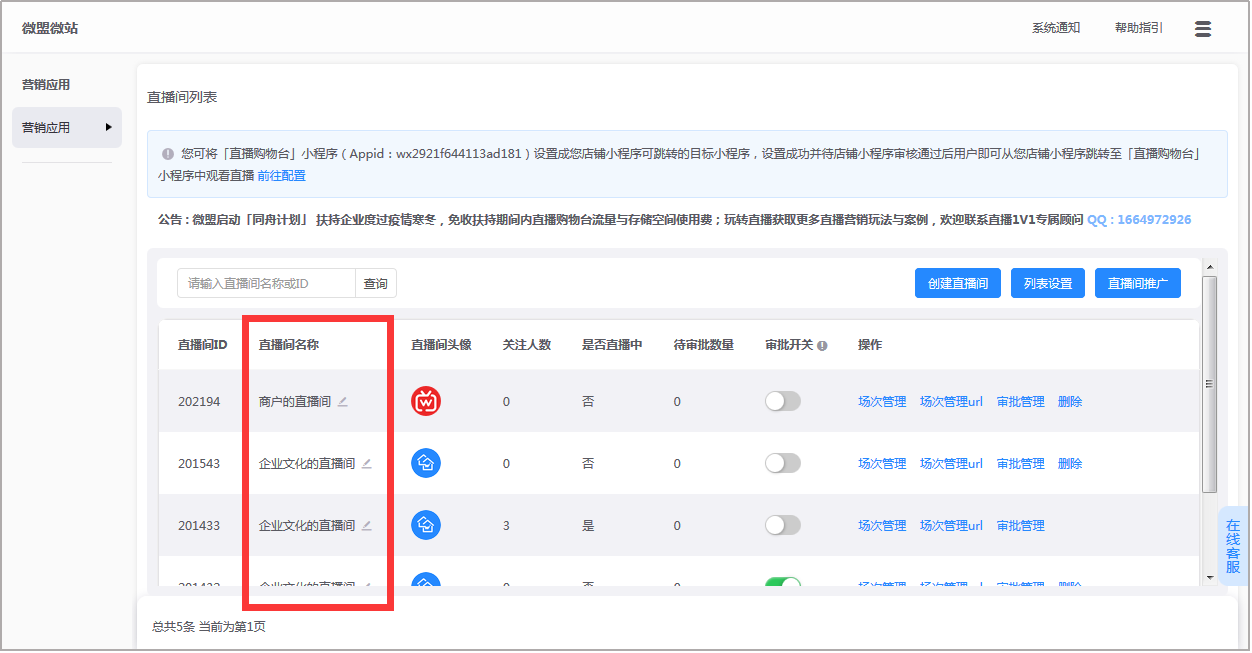This screenshot has height=653, width=1252.
Task: Open the 在线客服 floating side tab
Action: [1234, 546]
